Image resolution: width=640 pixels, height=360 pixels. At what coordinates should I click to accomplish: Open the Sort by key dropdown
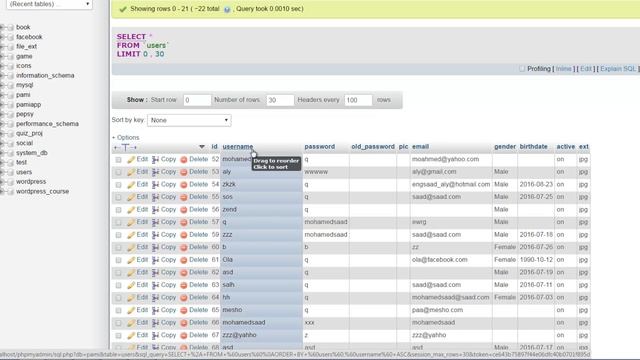click(x=189, y=120)
